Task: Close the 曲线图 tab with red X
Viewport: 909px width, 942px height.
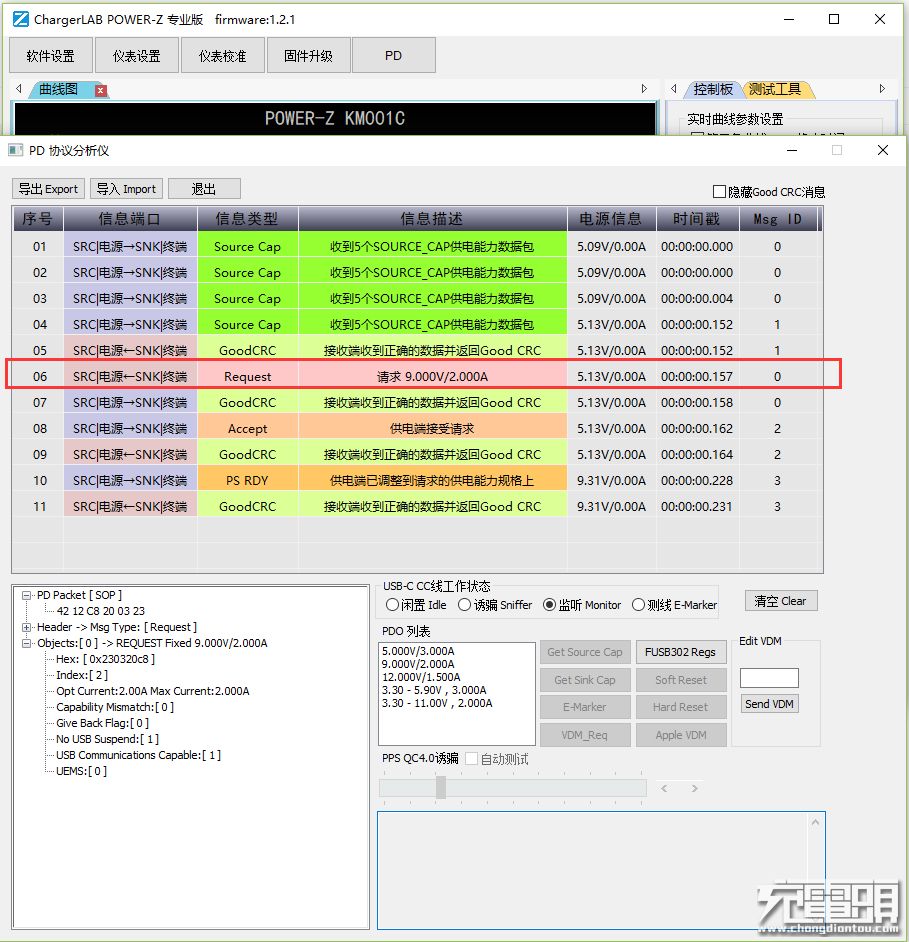Action: 101,91
